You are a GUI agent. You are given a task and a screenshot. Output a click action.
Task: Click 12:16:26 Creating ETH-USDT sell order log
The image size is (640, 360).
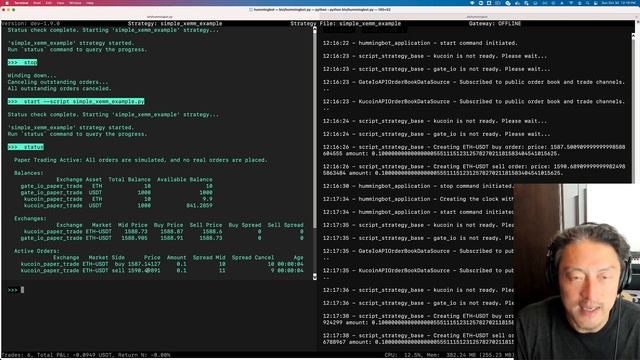click(x=474, y=170)
